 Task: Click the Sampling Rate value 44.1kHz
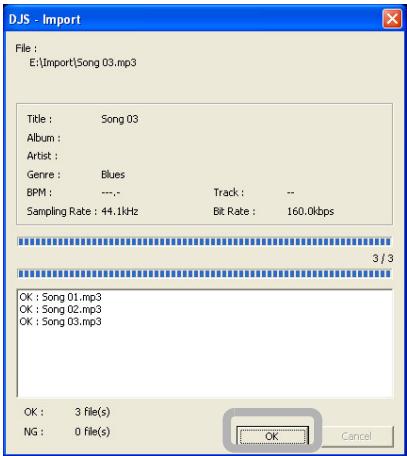click(120, 211)
